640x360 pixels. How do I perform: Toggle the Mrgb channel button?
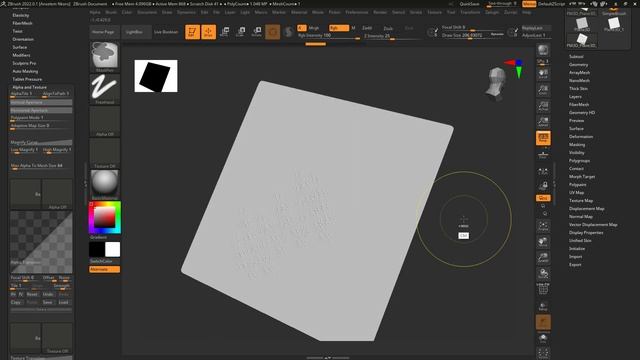point(314,28)
